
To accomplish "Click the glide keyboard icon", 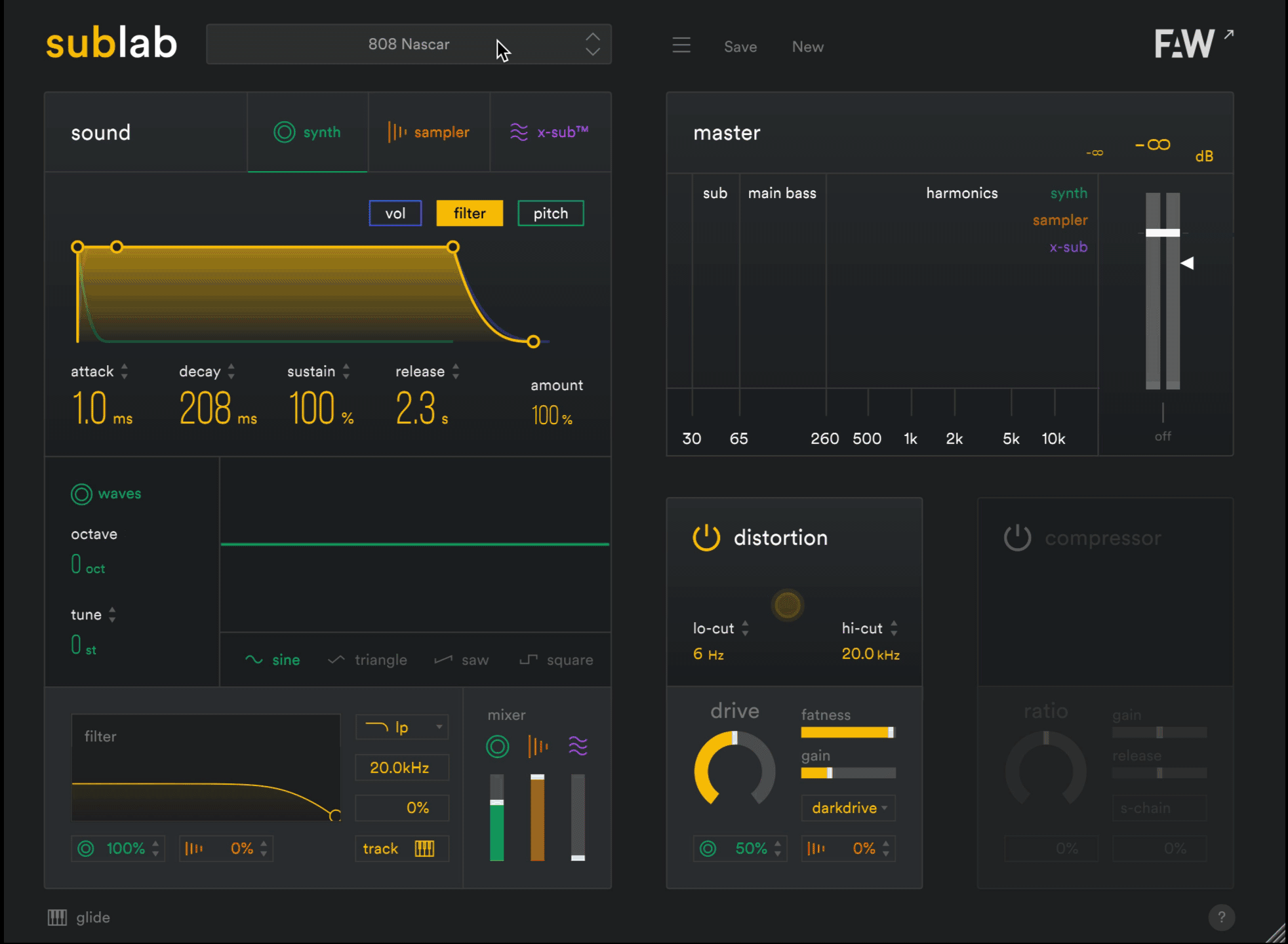I will point(57,917).
